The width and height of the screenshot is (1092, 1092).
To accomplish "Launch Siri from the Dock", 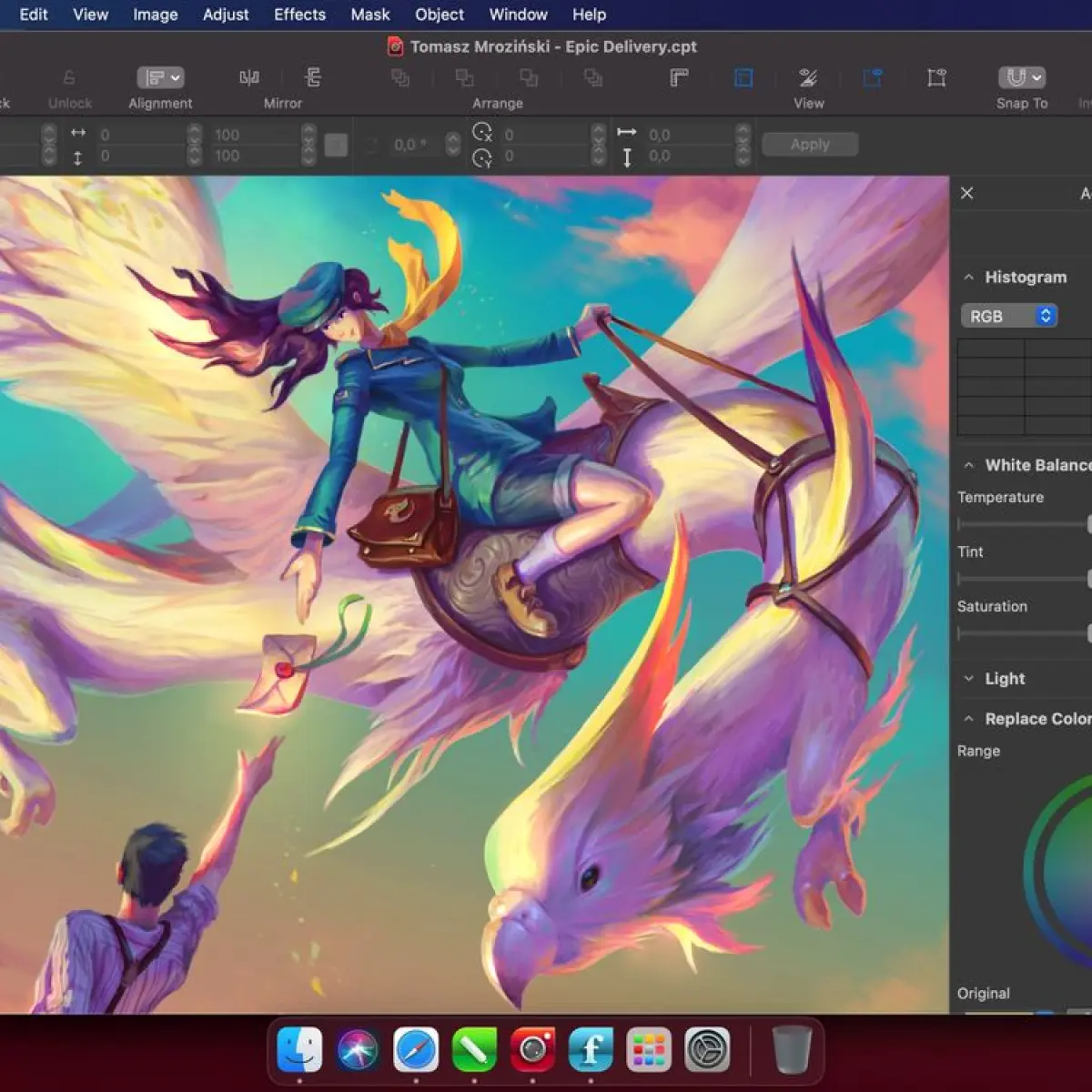I will point(358,1049).
